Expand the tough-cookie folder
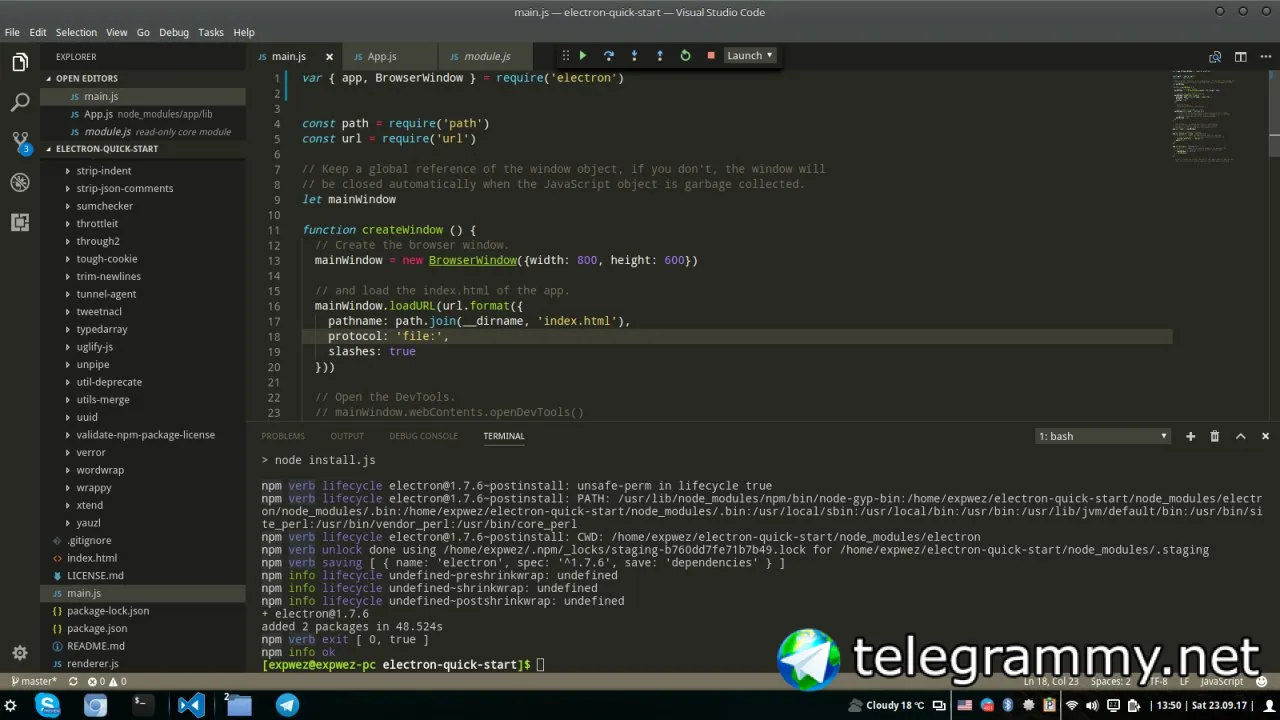The height and width of the screenshot is (720, 1280). coord(143,259)
